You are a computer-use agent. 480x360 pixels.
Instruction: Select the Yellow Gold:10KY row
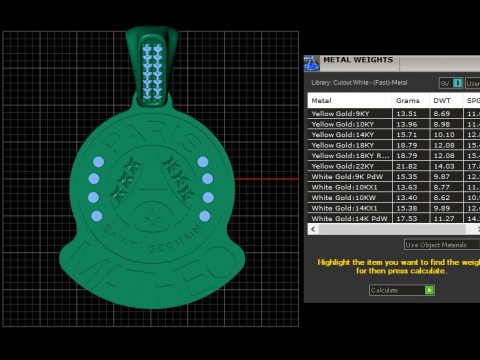tap(394, 124)
